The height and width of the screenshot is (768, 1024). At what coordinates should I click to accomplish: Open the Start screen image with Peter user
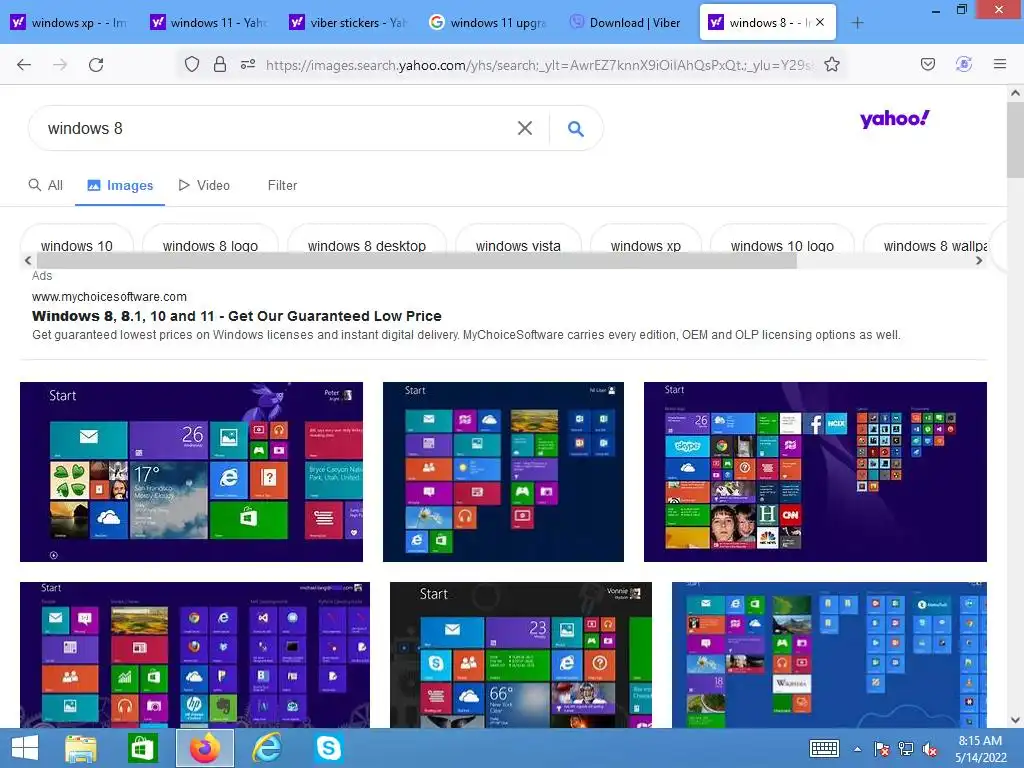191,472
